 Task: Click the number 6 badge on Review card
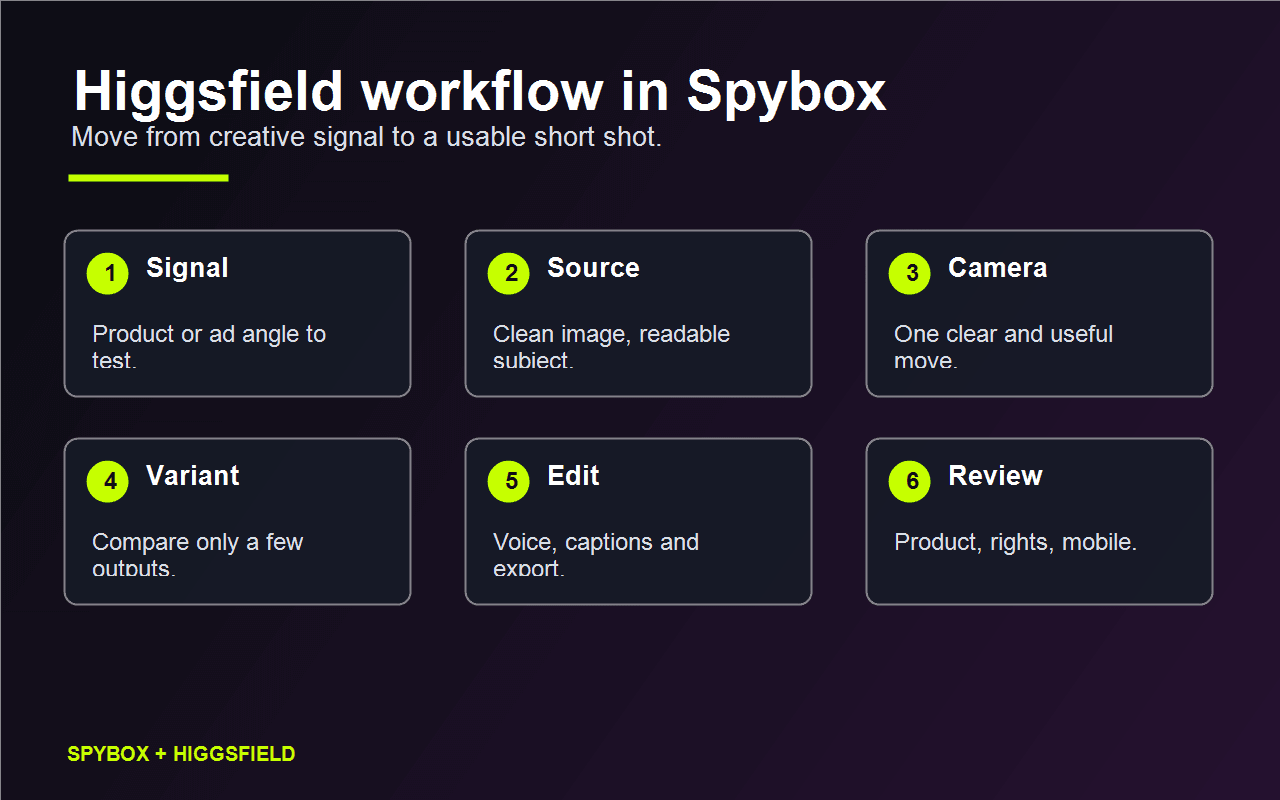910,482
